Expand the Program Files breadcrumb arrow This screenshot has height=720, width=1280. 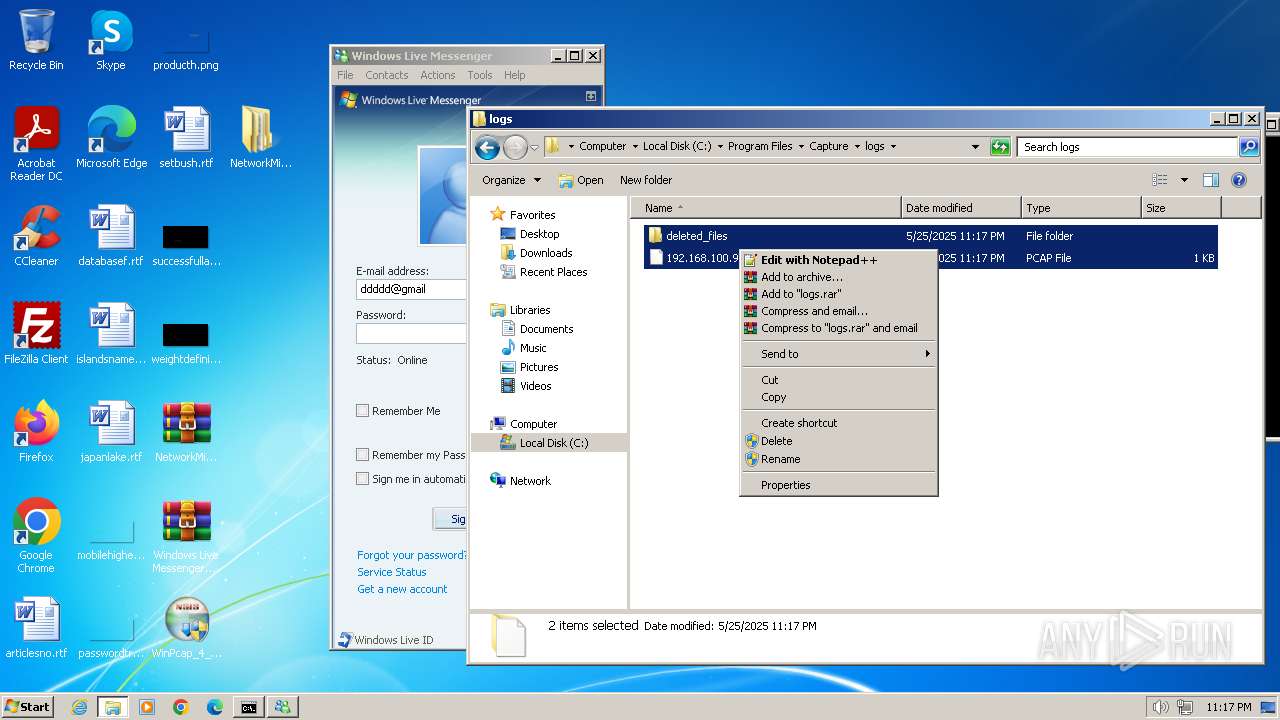click(x=801, y=146)
